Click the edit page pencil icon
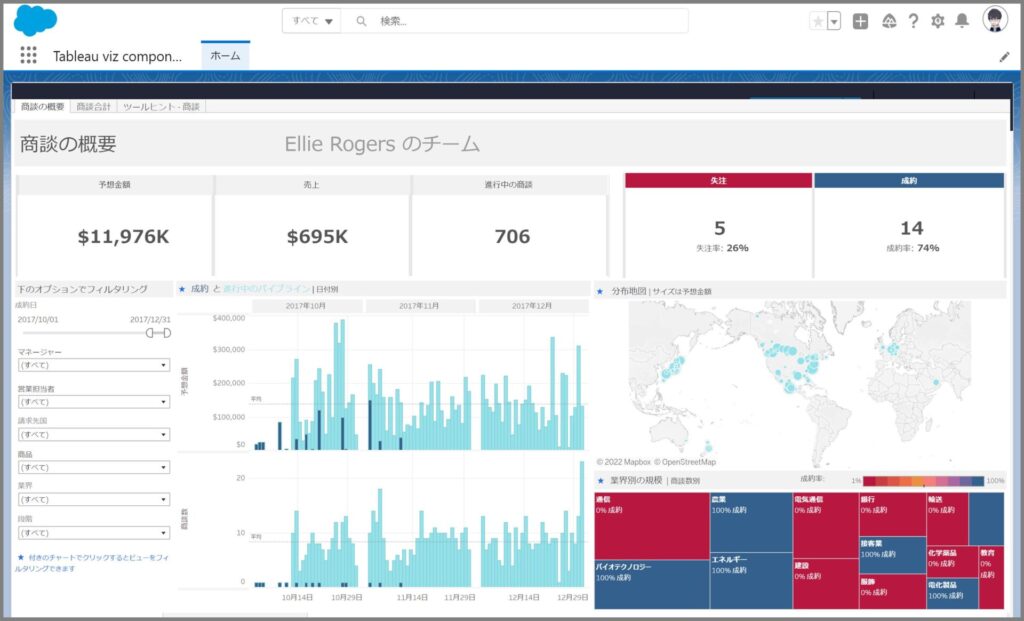1024x621 pixels. click(1005, 57)
